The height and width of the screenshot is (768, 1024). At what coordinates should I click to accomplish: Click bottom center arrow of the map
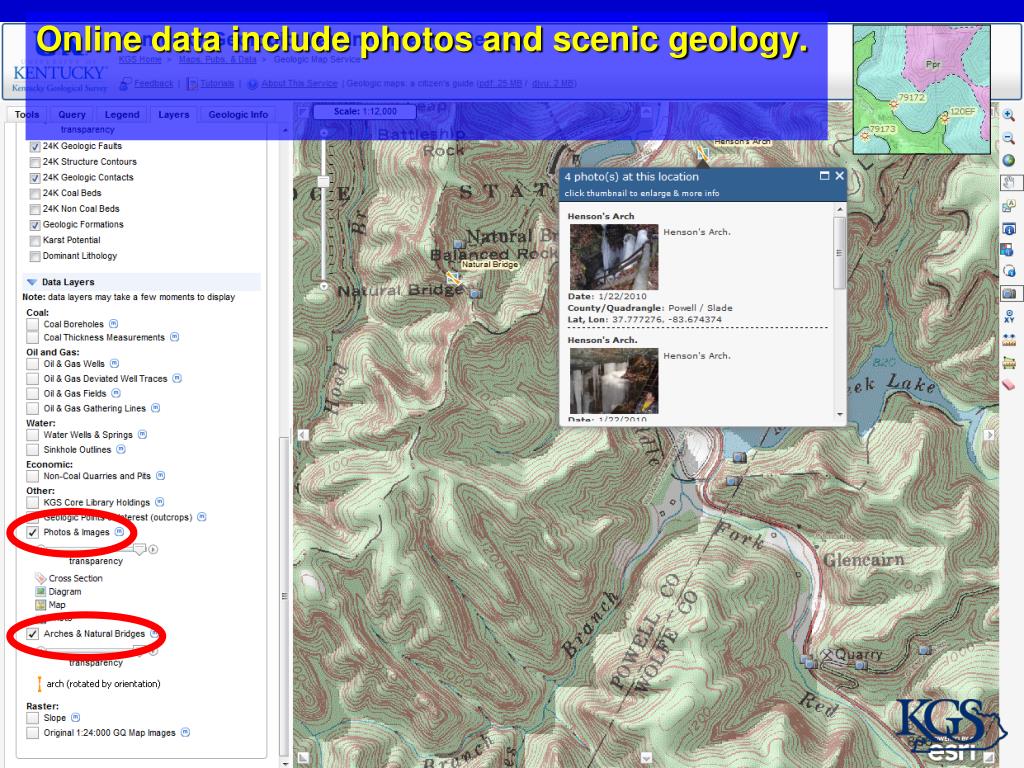646,758
